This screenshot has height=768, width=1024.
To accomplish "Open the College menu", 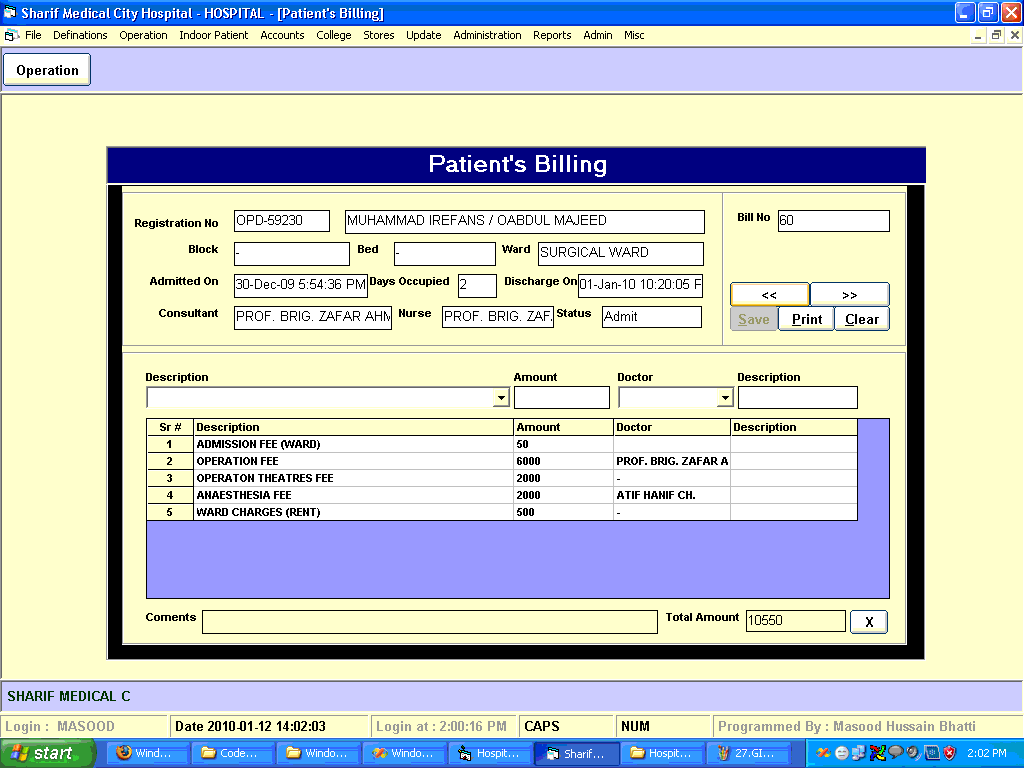I will point(334,35).
